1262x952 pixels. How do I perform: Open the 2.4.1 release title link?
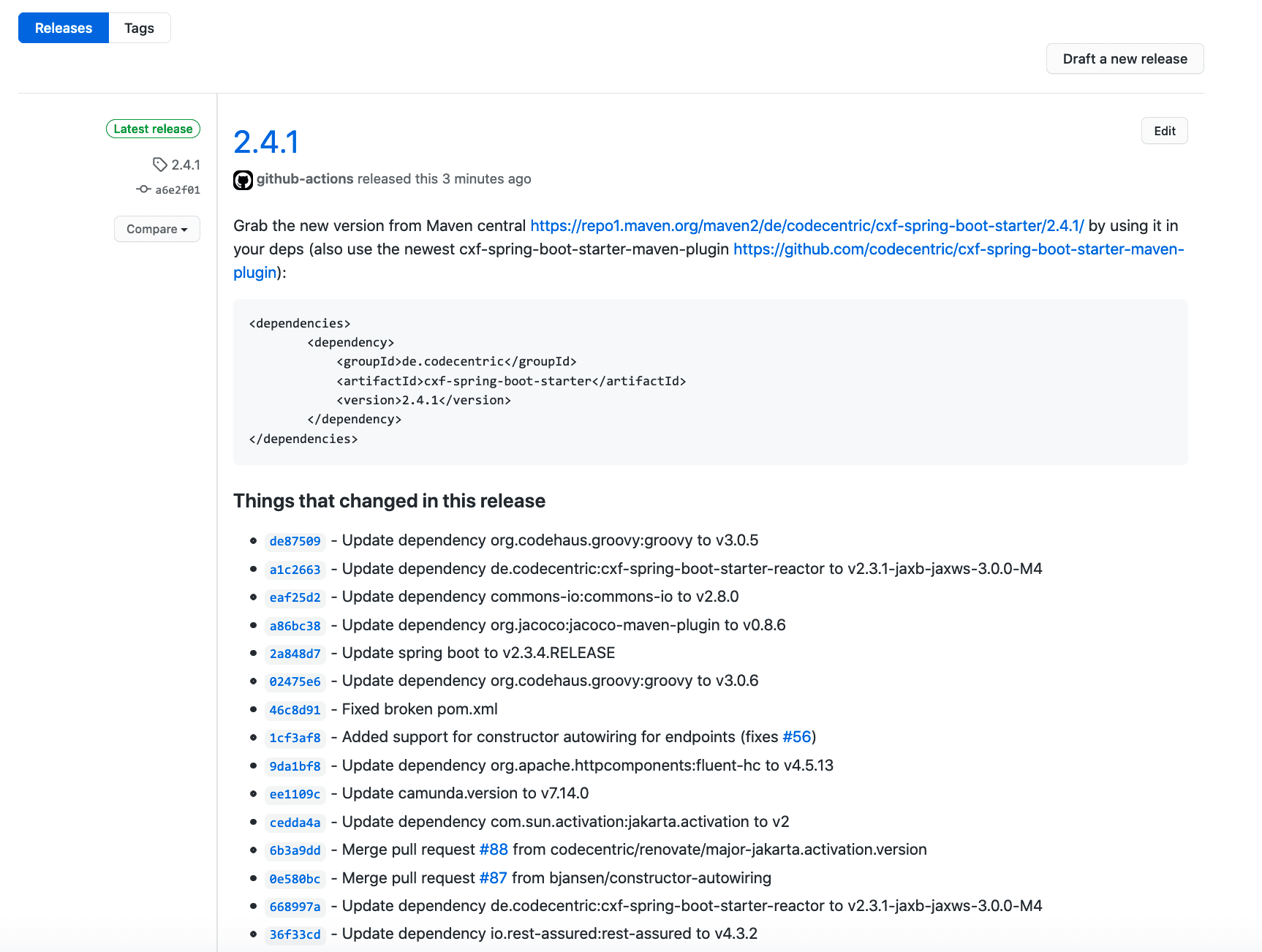(266, 142)
